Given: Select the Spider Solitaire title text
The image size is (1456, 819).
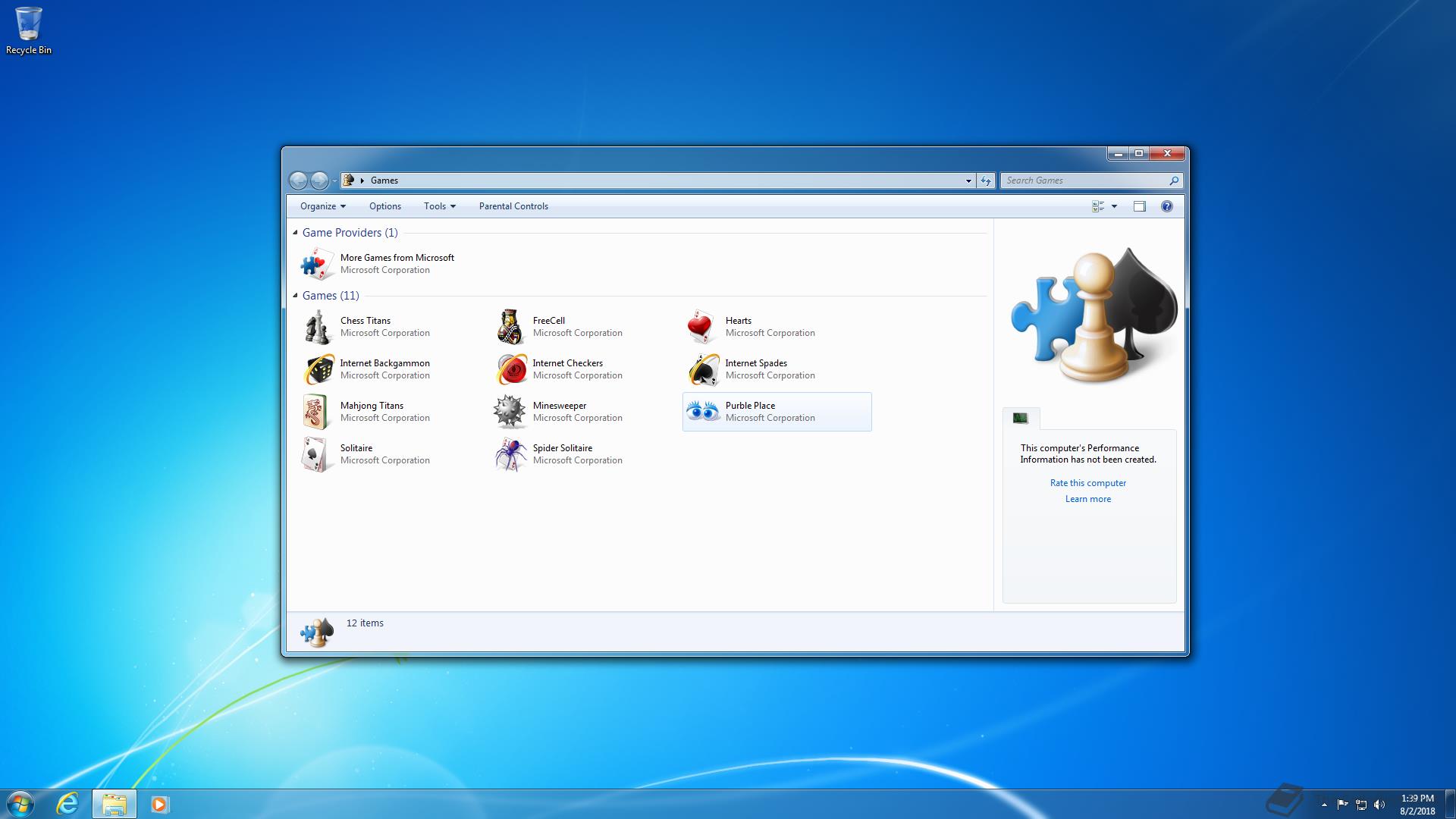Looking at the screenshot, I should click(563, 448).
